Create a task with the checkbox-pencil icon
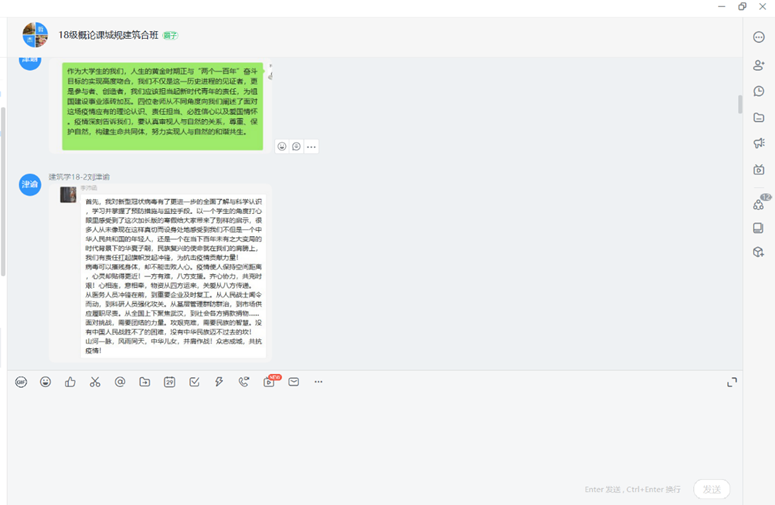The height and width of the screenshot is (505, 775). [194, 382]
